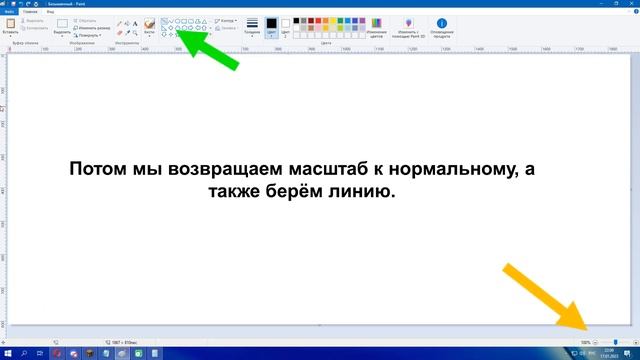
Task: Click Изменить размер
Action: 92,28
